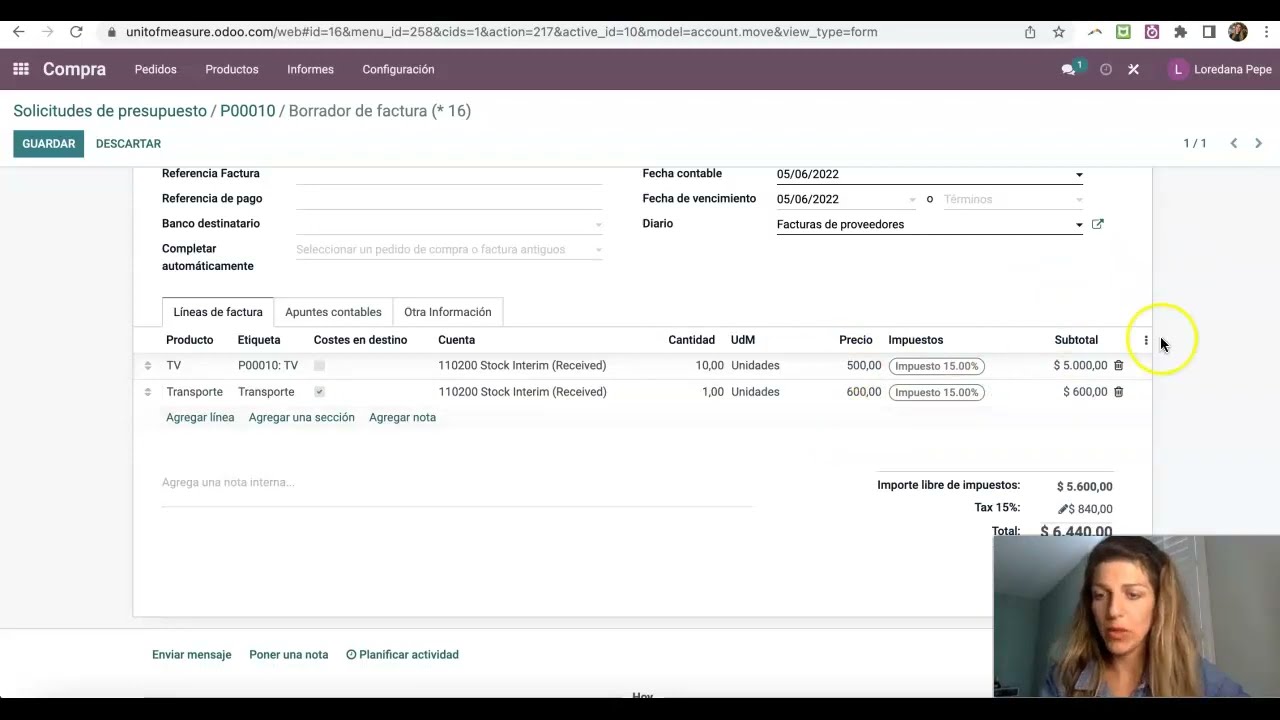
Task: Grab the Transporte line reorder handle
Action: [x=147, y=392]
